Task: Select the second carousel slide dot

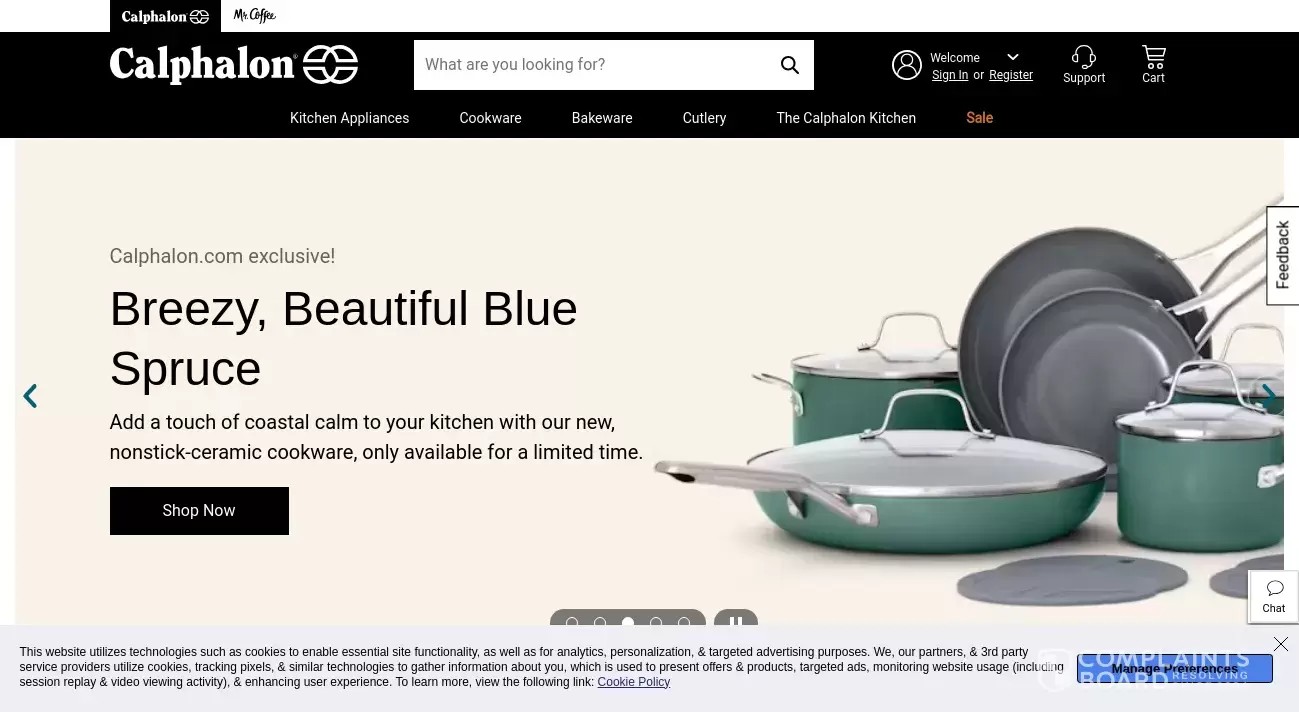Action: [600, 623]
